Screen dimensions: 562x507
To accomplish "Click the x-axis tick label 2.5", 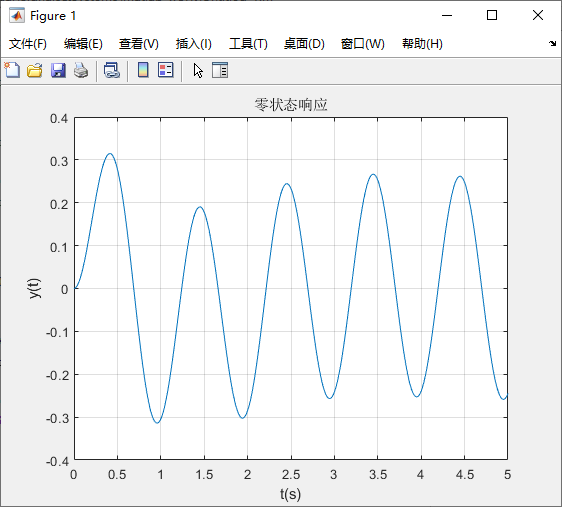I will pos(291,475).
